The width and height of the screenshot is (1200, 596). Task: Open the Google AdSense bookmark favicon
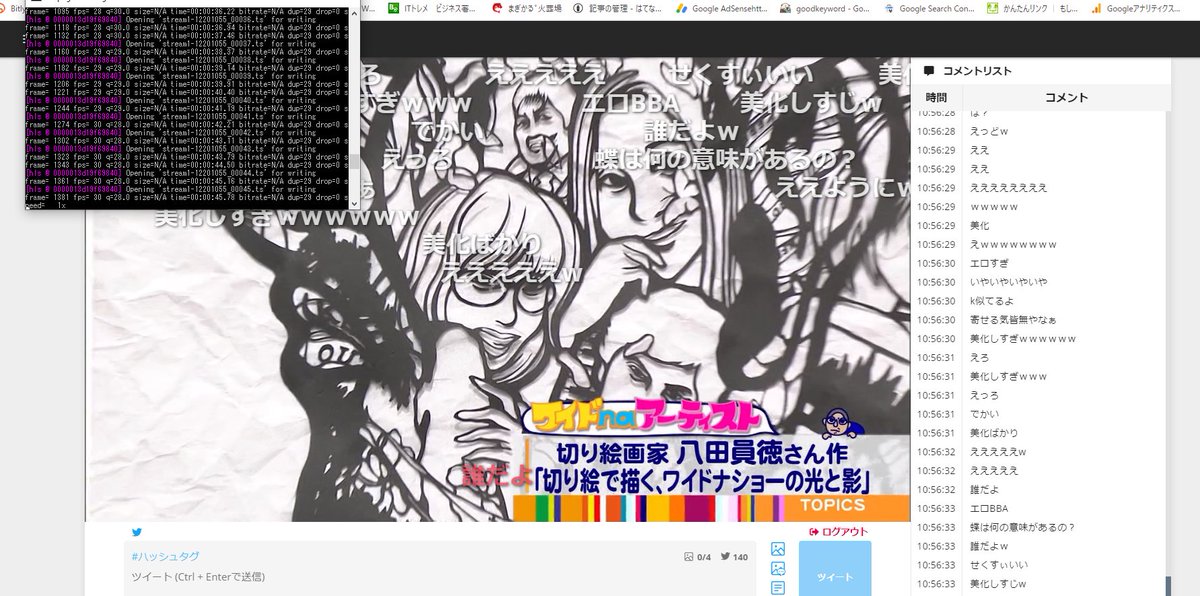click(683, 7)
